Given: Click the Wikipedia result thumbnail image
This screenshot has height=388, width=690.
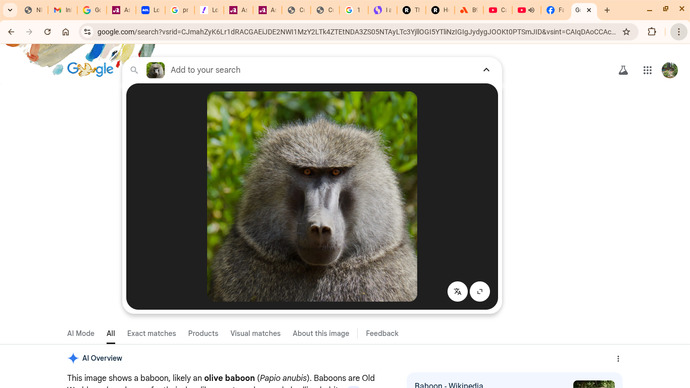Looking at the screenshot, I should 594,384.
